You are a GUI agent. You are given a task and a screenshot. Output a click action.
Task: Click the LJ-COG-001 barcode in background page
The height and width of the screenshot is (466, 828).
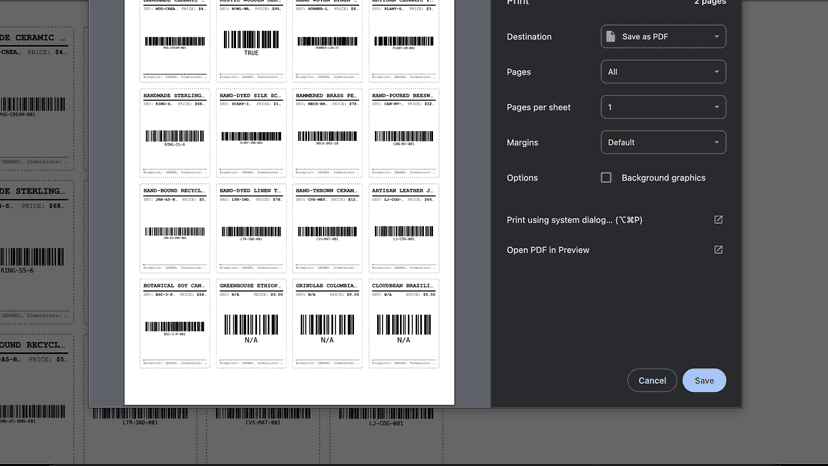[x=386, y=416]
